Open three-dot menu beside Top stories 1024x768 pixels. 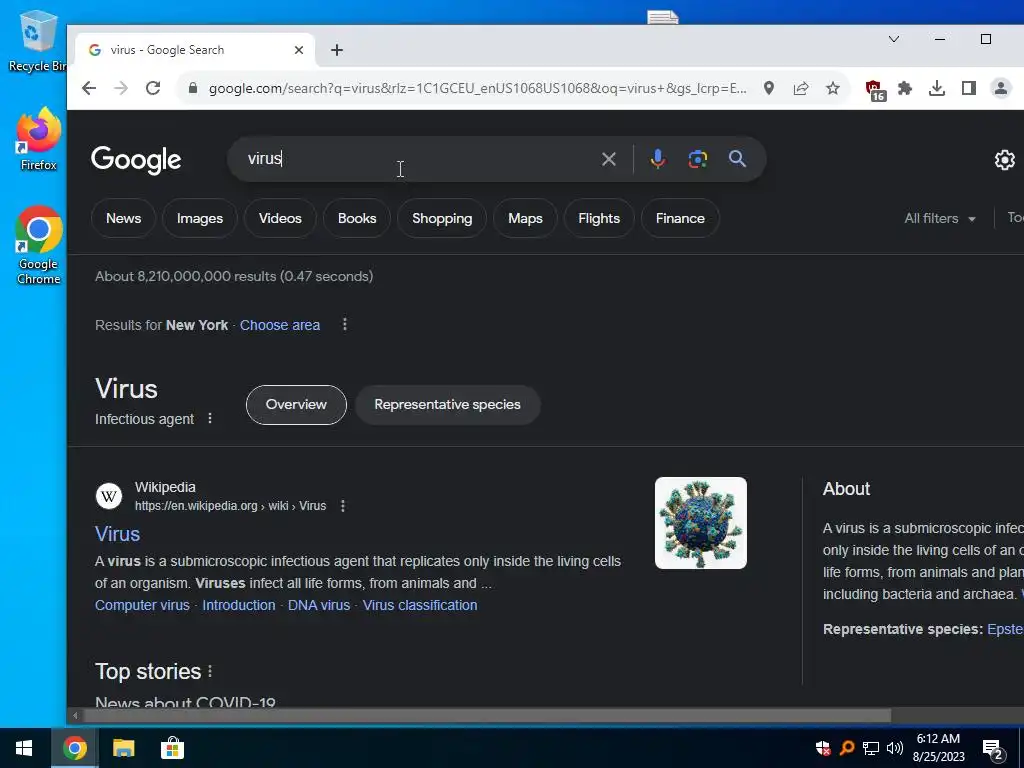[x=210, y=671]
